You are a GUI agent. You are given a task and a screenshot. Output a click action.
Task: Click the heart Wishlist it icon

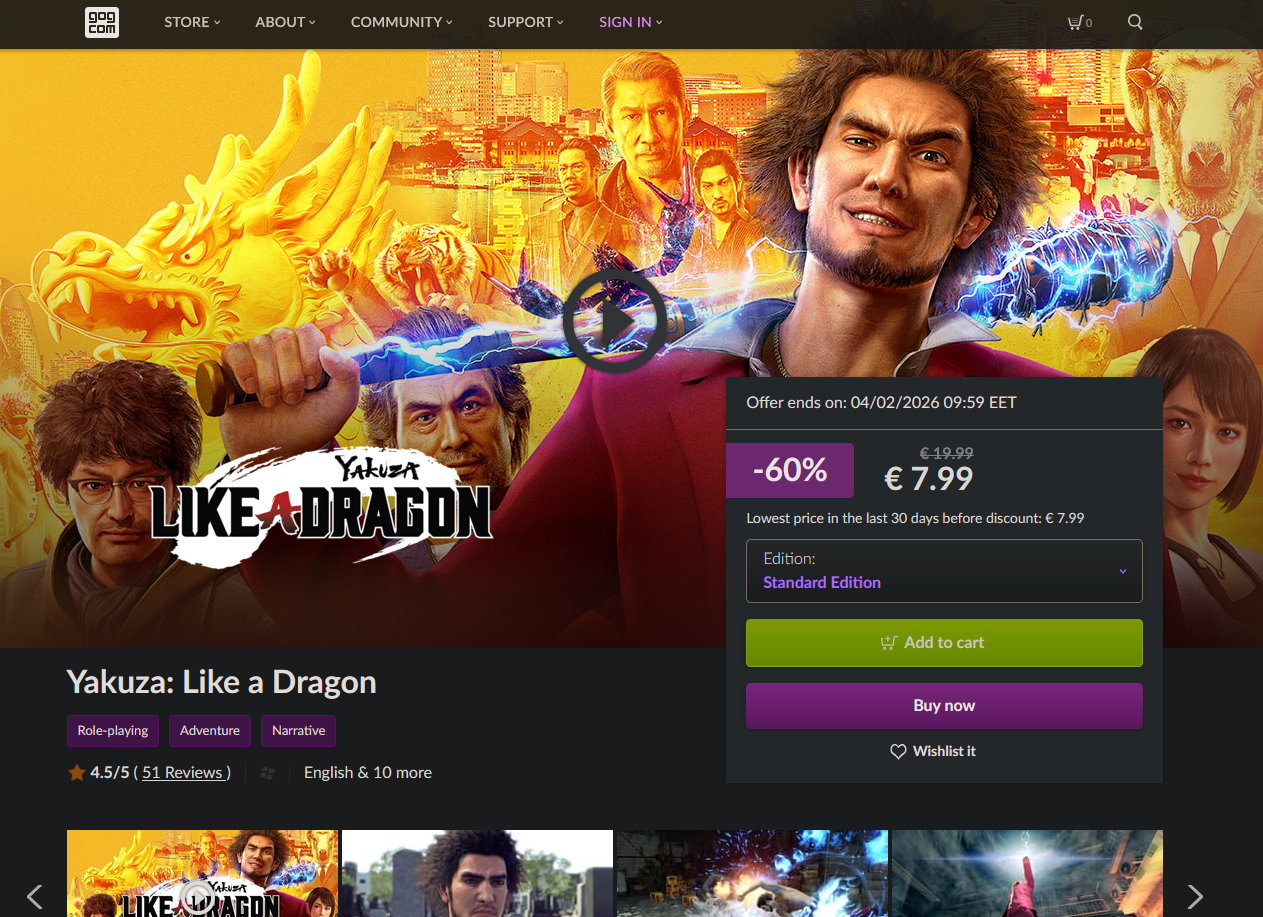(898, 751)
